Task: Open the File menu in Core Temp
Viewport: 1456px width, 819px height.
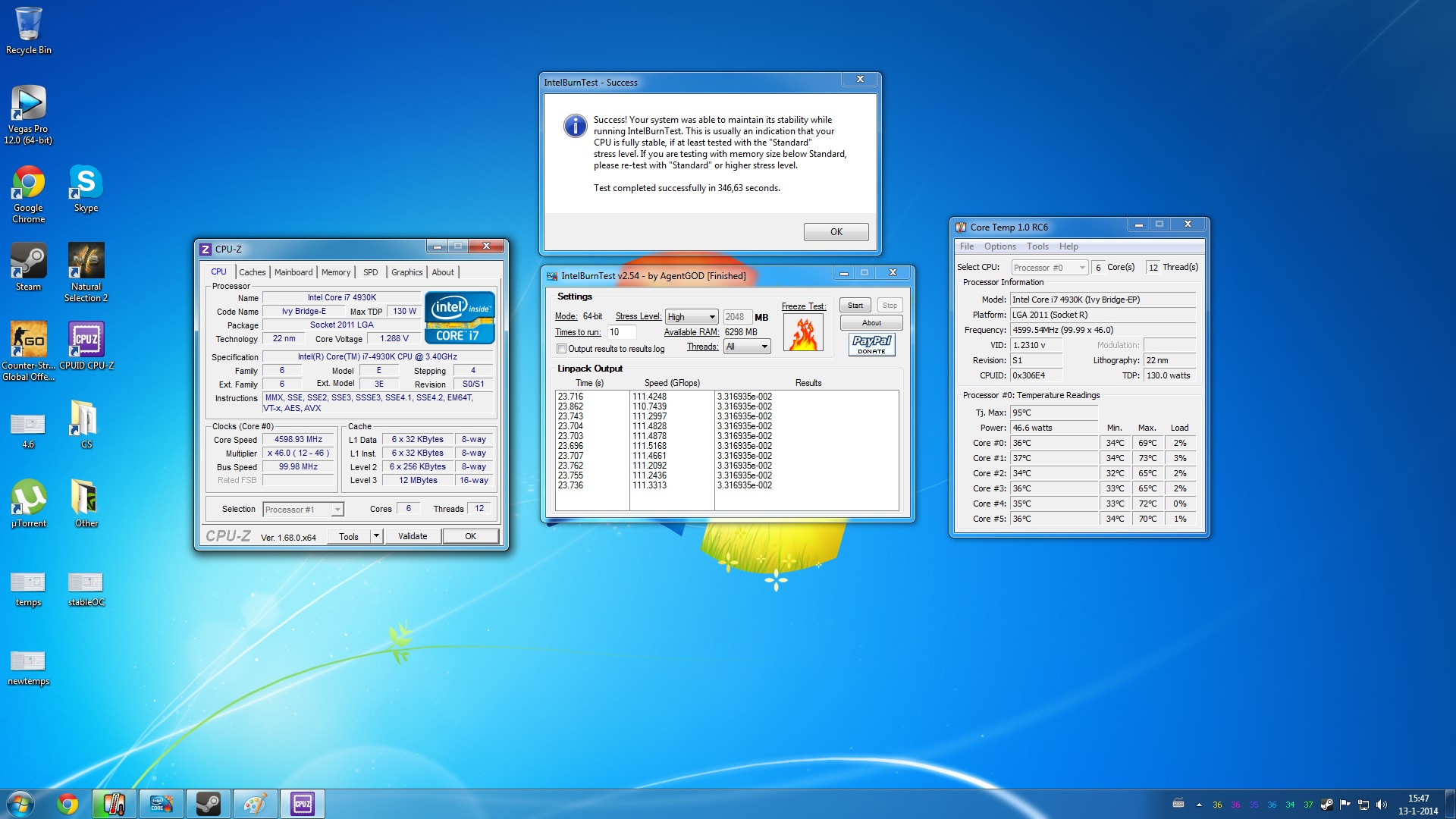Action: 966,246
